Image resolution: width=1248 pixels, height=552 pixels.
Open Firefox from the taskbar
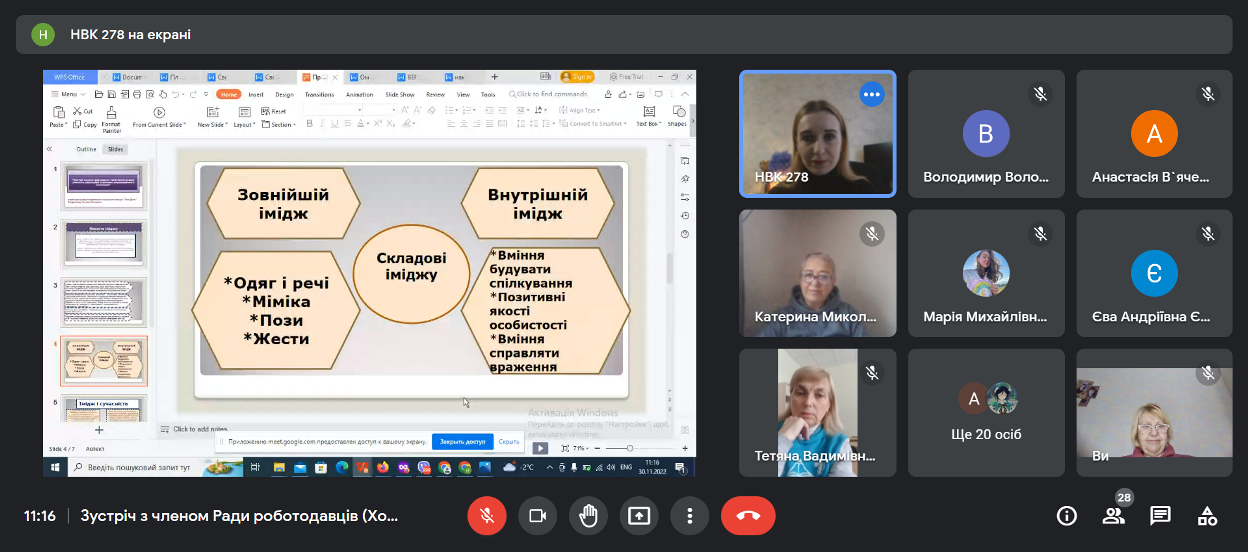[383, 467]
